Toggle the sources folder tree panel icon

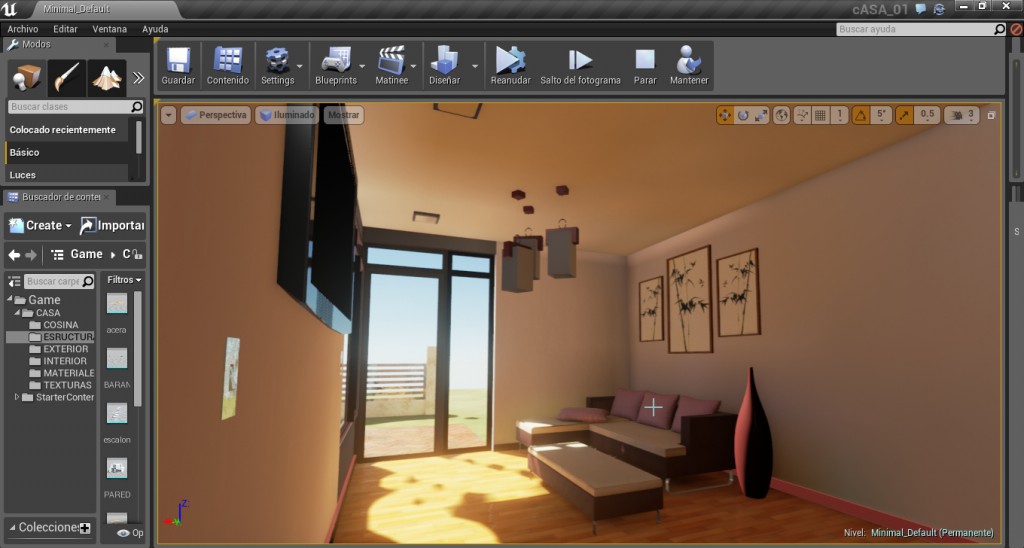tap(14, 282)
